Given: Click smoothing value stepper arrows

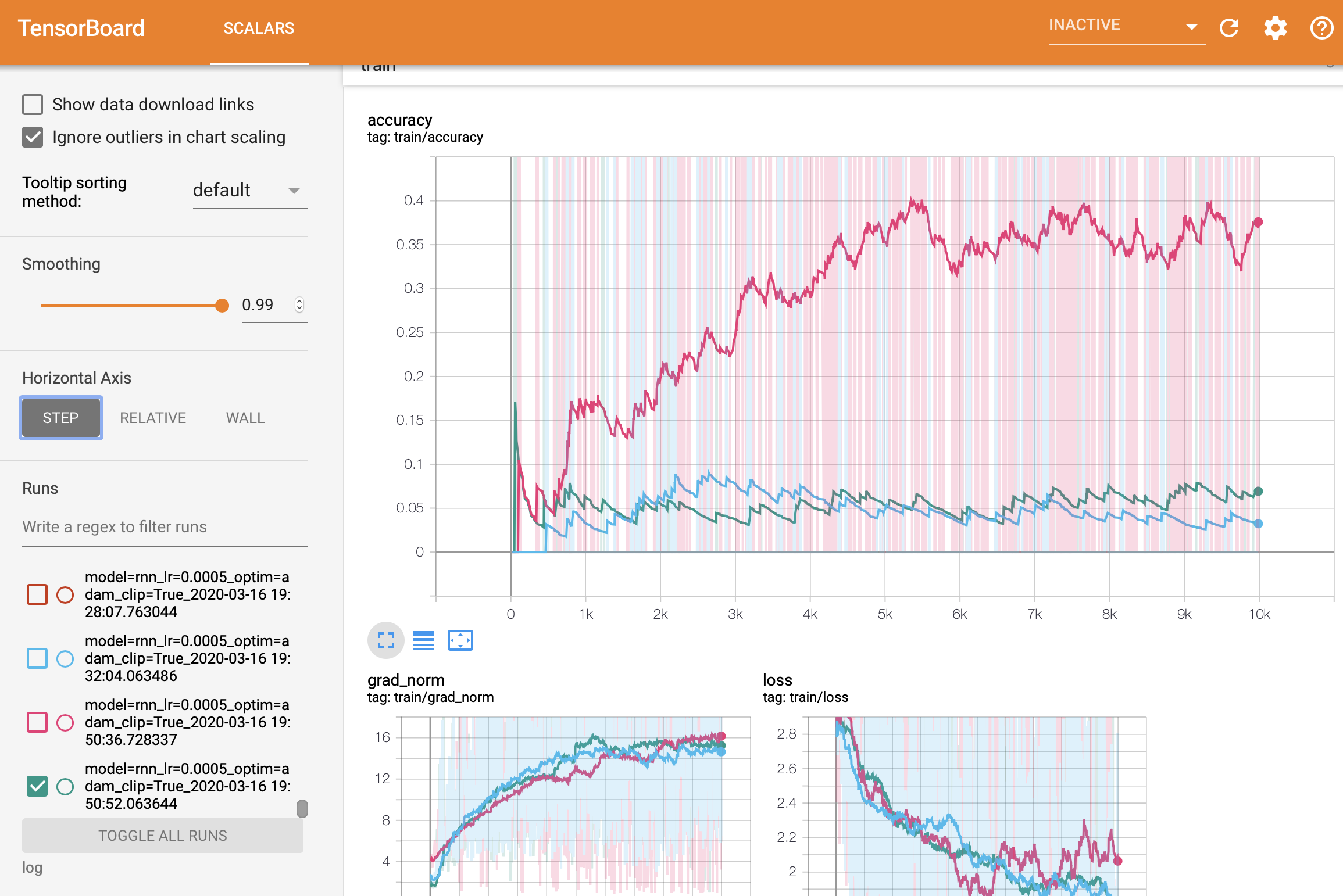Looking at the screenshot, I should (299, 304).
